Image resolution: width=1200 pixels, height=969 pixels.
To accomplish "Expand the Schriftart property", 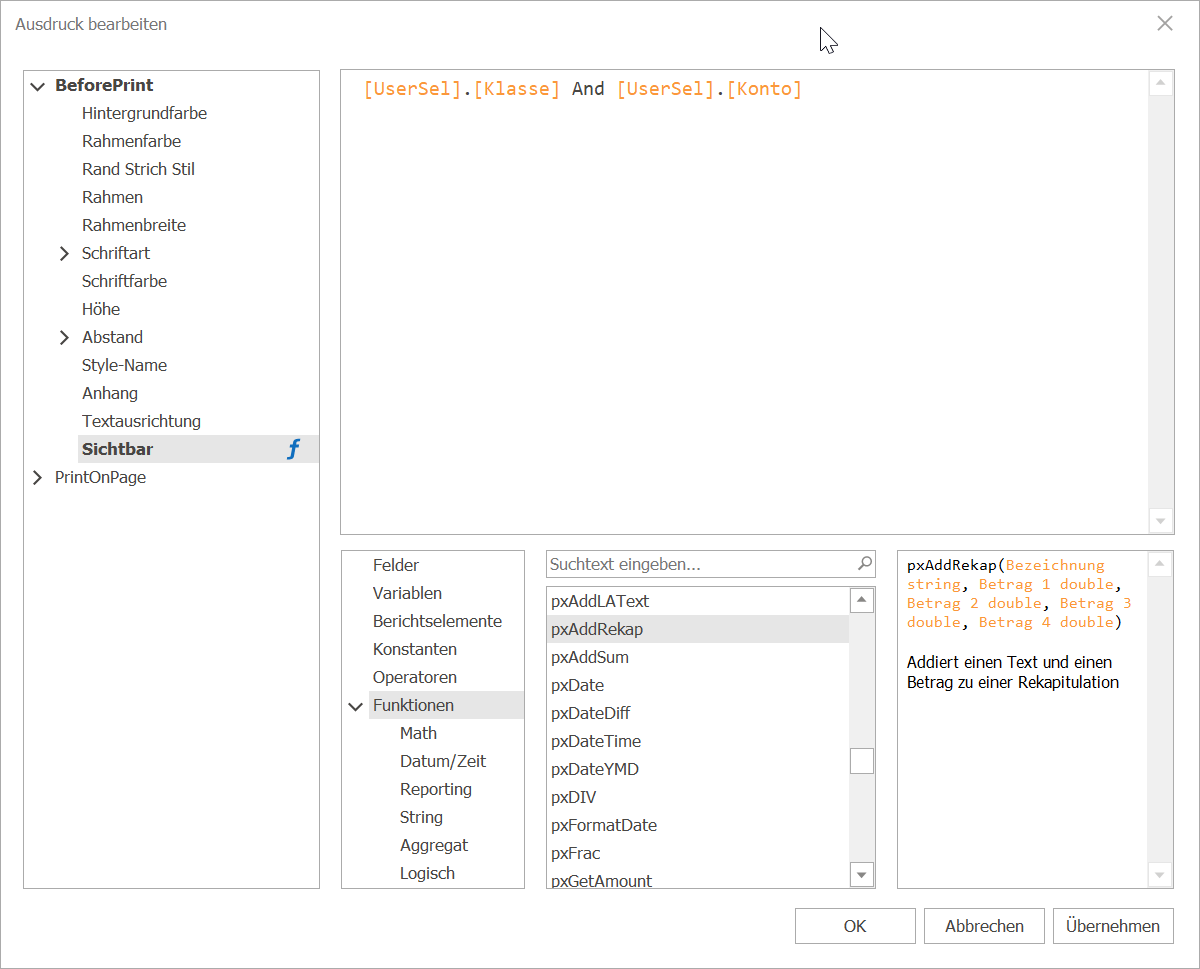I will click(x=65, y=254).
